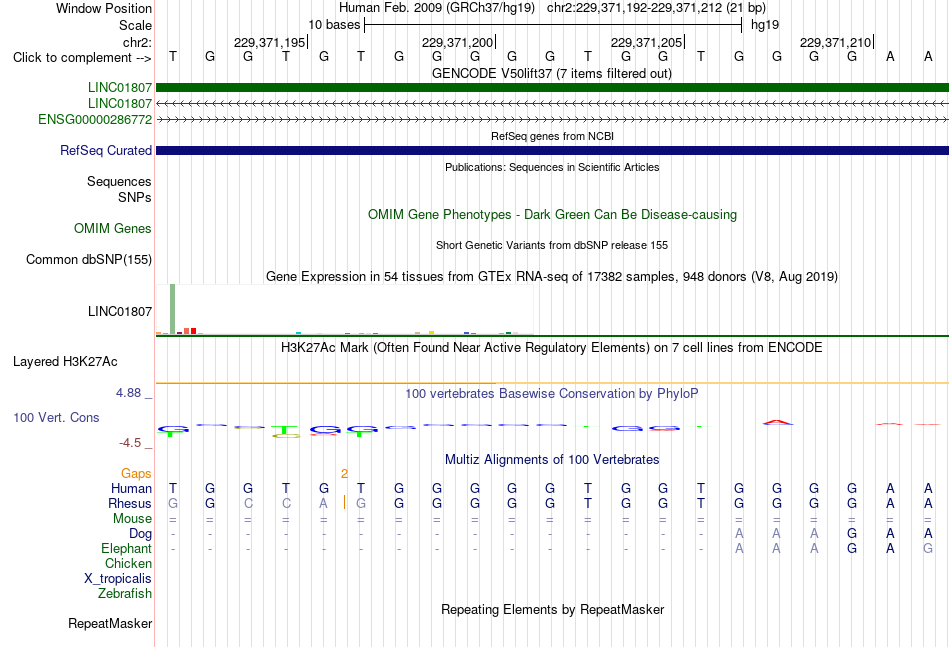Click the solid green LINC01807 gene bar
Viewport: 950px width, 647px height.
(x=552, y=87)
